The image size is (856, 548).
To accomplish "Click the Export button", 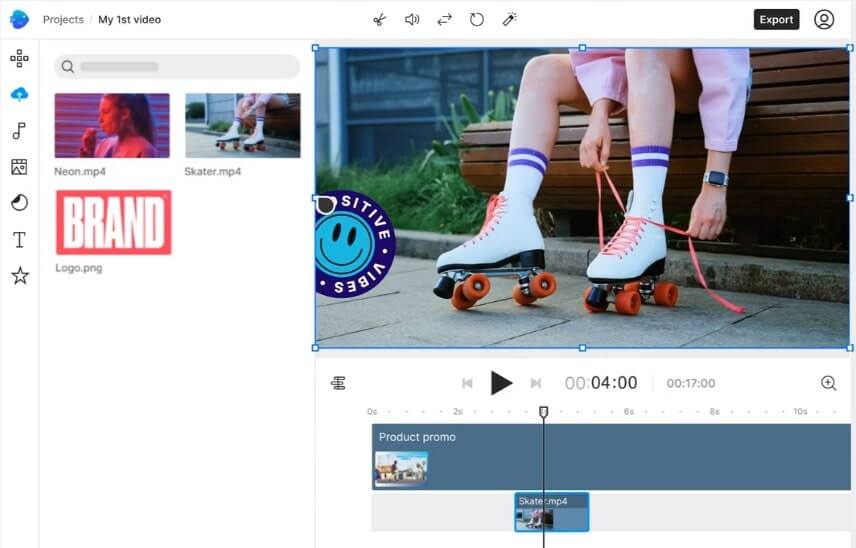I will coord(776,20).
